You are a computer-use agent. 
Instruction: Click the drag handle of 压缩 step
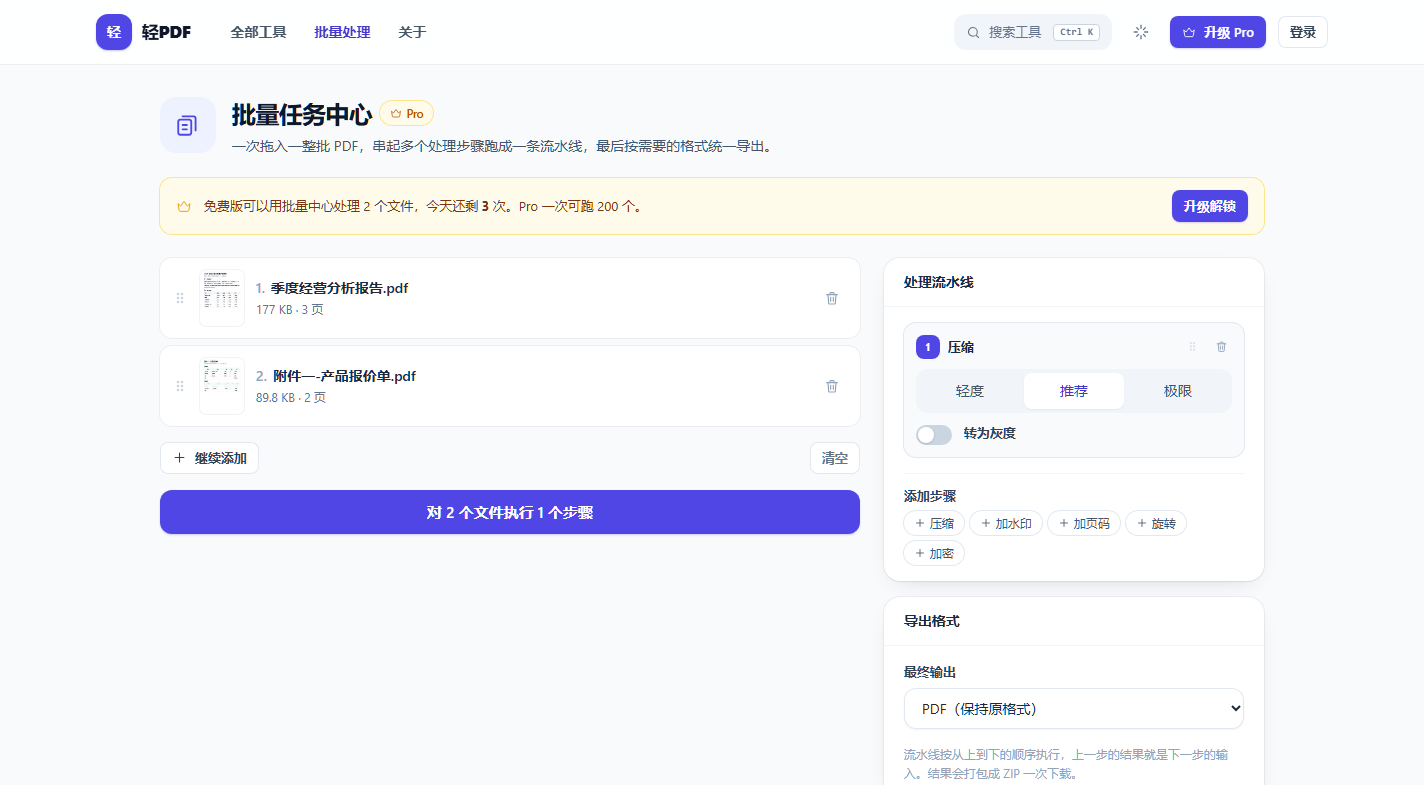(x=1192, y=347)
